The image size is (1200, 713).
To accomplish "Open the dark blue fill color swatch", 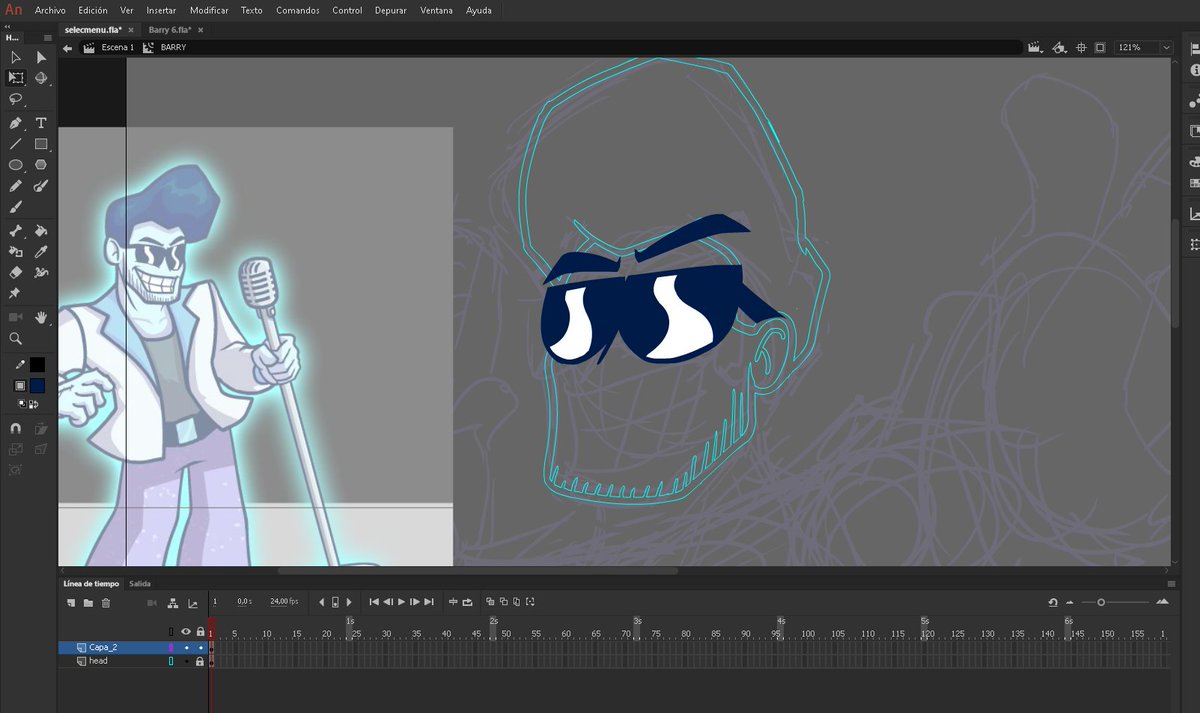I will [37, 385].
